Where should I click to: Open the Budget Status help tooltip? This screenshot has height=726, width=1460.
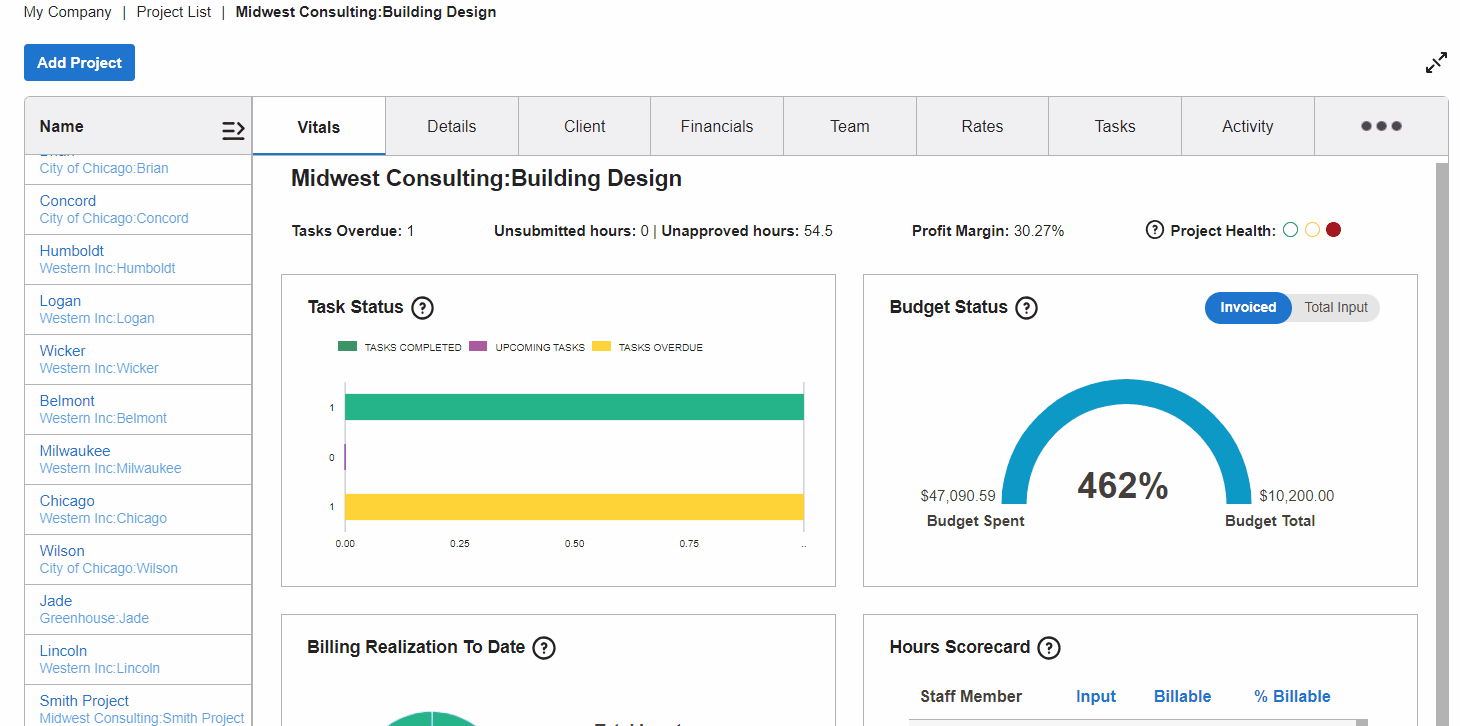click(1026, 308)
